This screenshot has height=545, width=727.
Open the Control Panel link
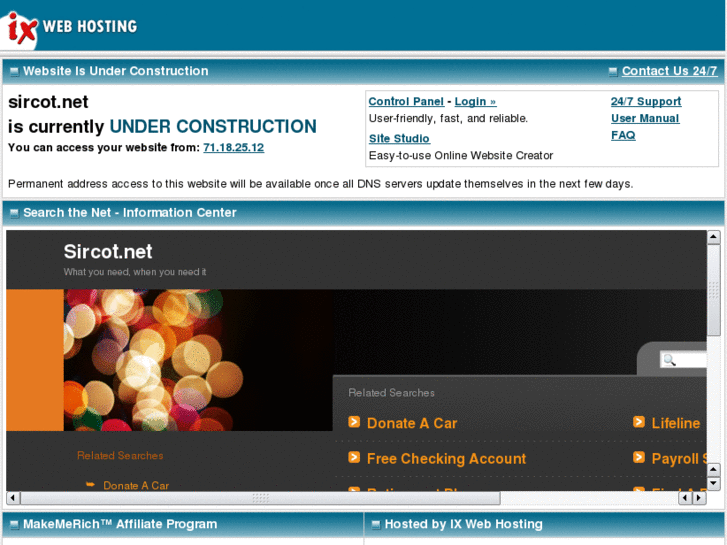click(x=406, y=102)
